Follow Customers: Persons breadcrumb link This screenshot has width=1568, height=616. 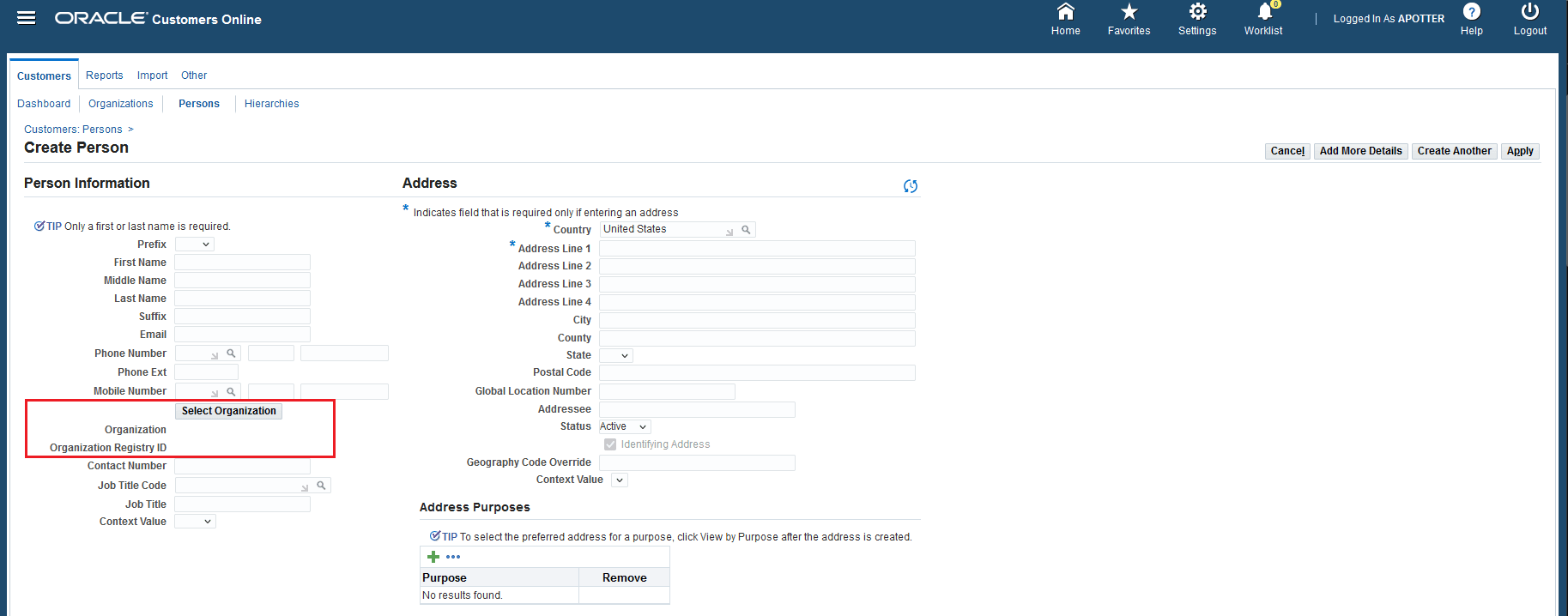pos(73,130)
